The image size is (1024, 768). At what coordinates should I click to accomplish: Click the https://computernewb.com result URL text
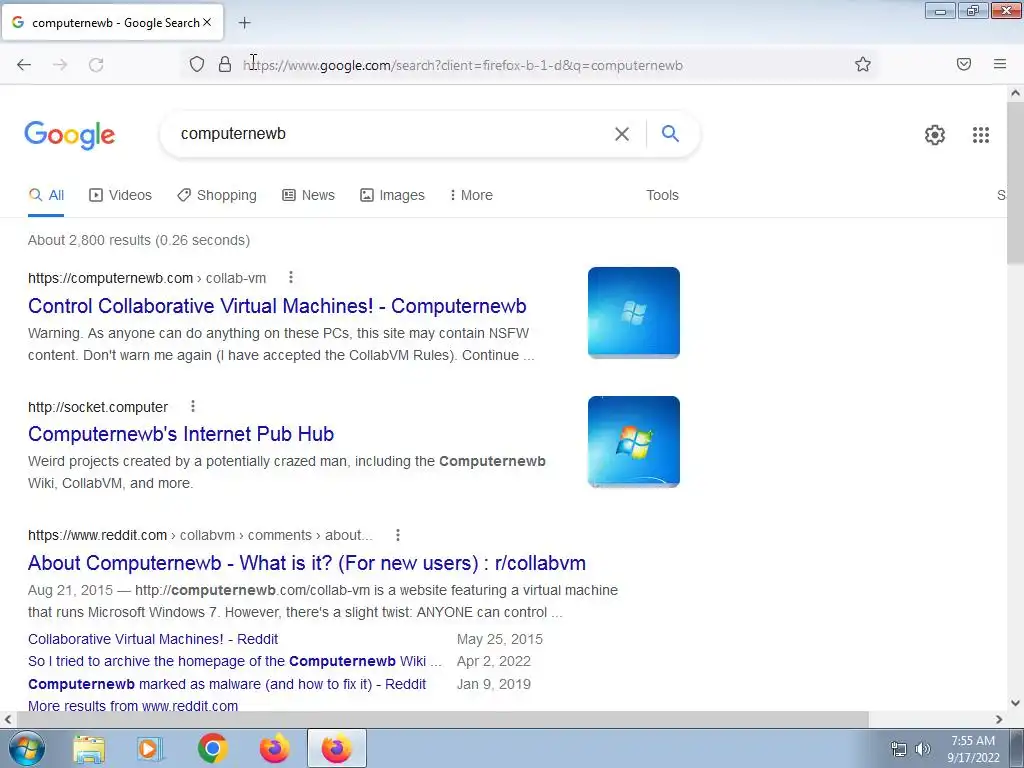click(x=110, y=278)
